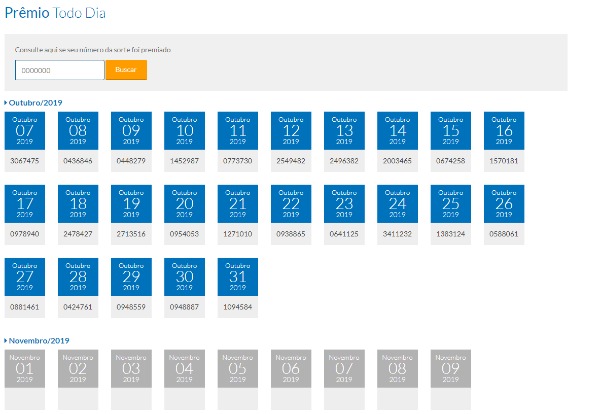The width and height of the screenshot is (600, 414).
Task: Collapse the Outubro/2019 section arrow
Action: pyautogui.click(x=6, y=102)
